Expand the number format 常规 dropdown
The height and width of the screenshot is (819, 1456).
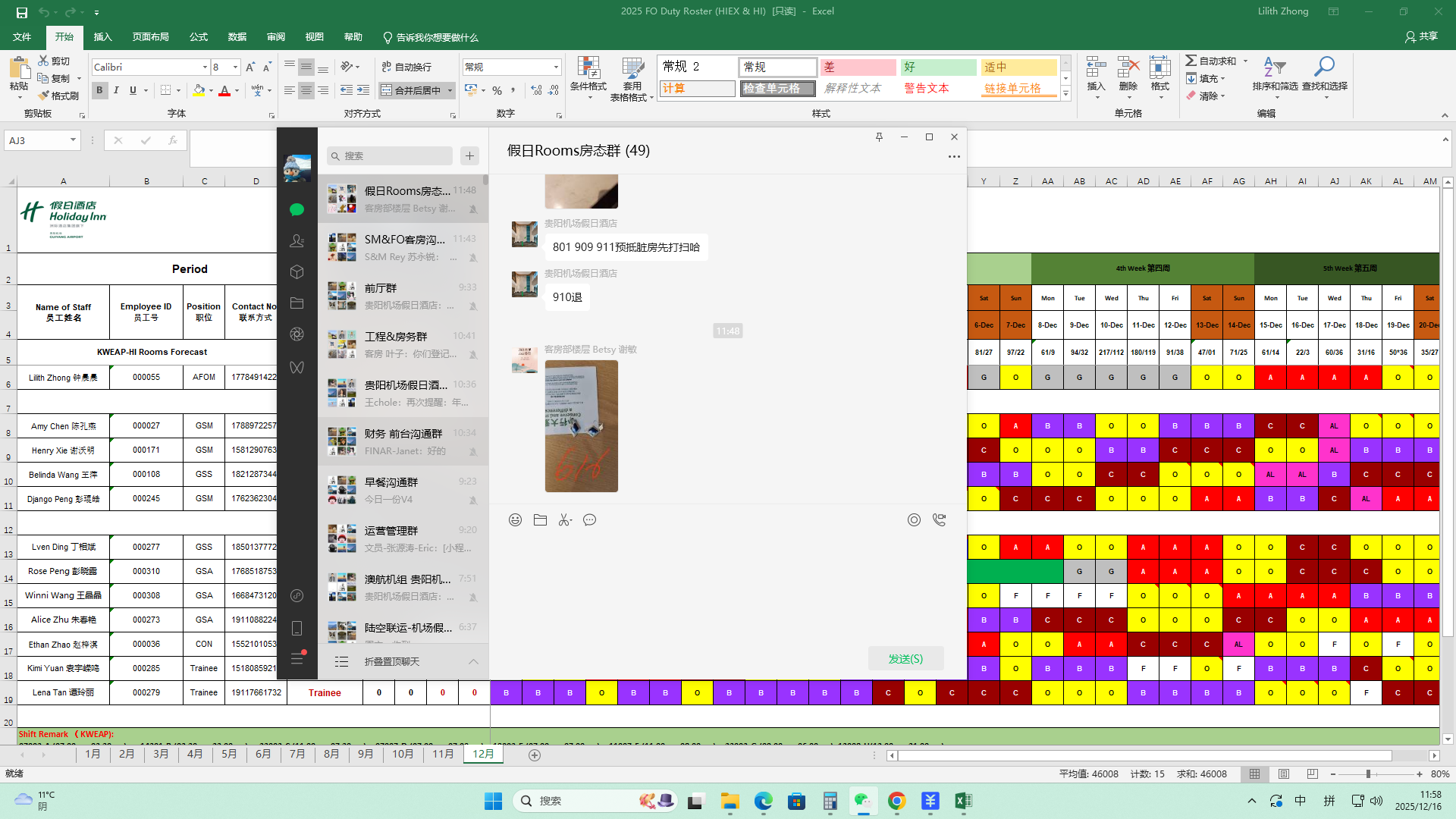[x=556, y=67]
